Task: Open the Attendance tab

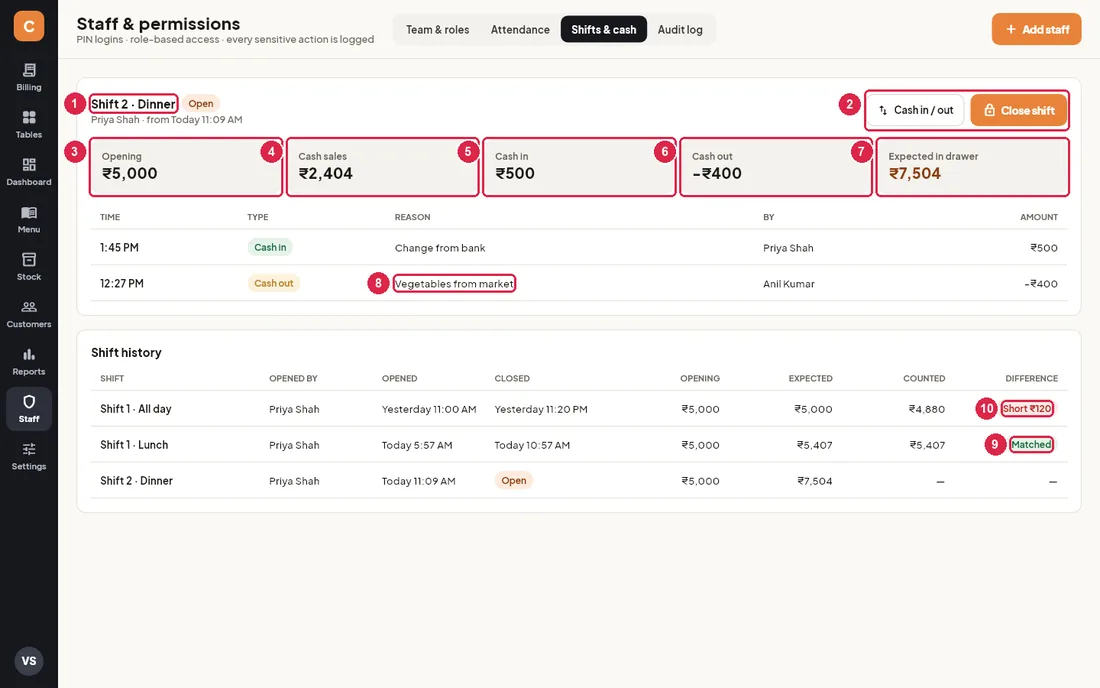Action: tap(520, 29)
